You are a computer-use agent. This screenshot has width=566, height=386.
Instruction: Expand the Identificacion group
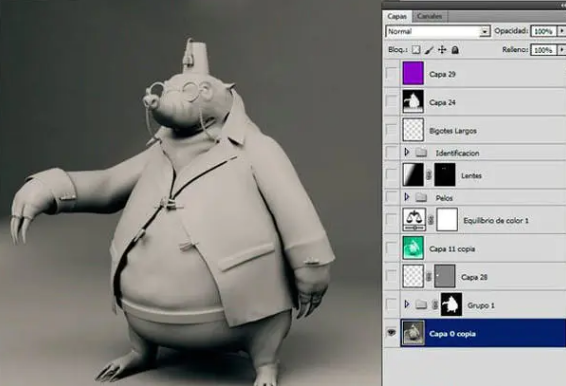pos(407,152)
